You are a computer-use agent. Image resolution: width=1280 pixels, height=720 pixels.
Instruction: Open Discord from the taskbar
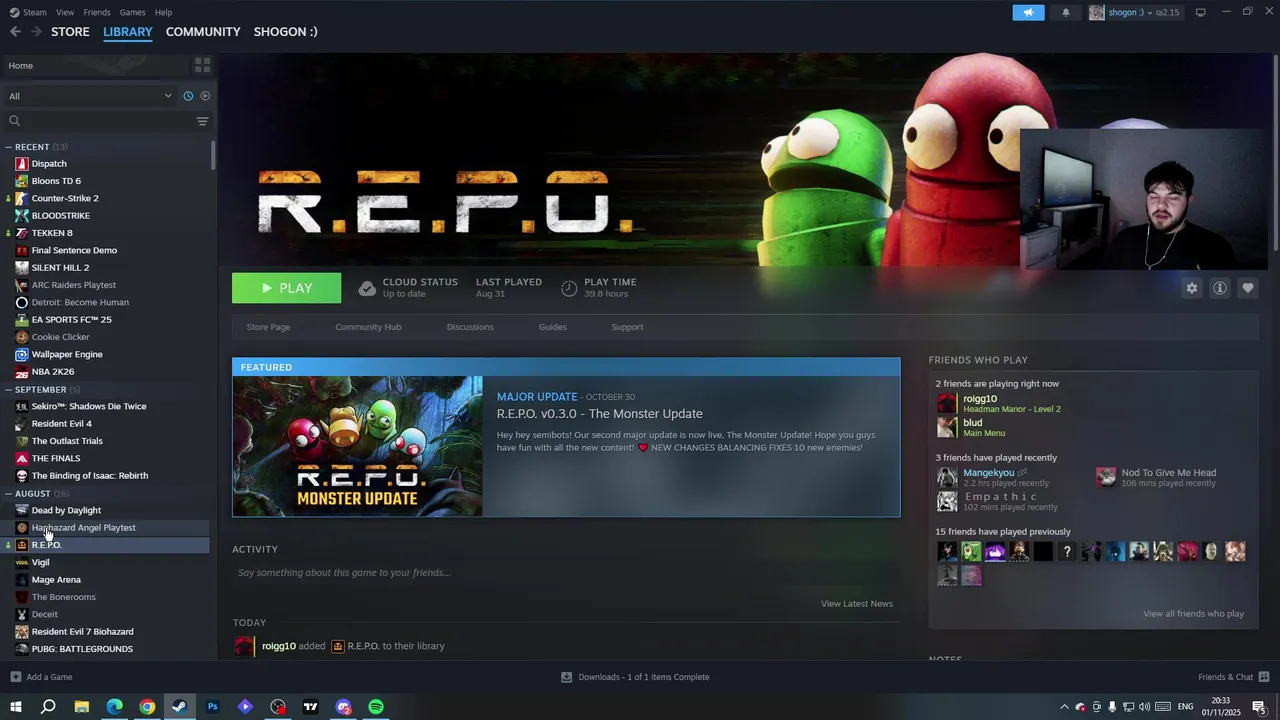pyautogui.click(x=343, y=707)
